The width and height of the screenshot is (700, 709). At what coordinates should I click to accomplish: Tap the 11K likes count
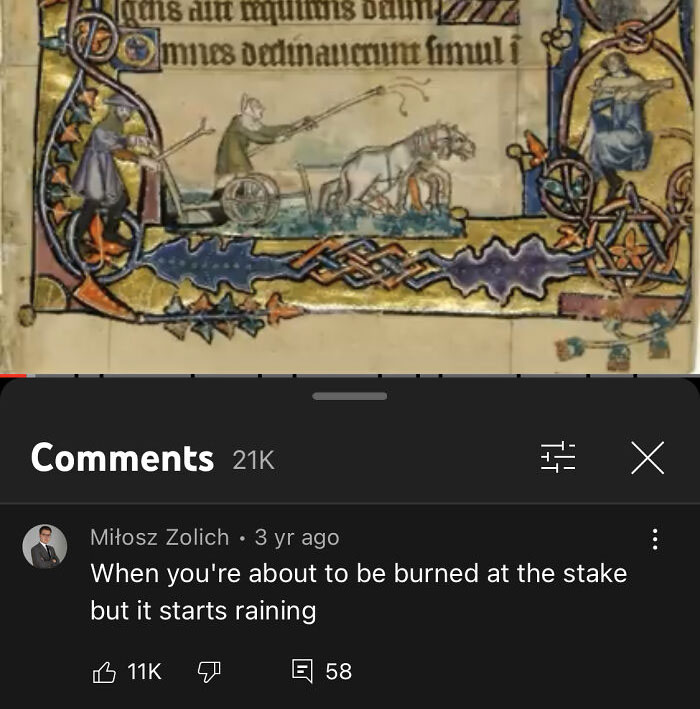coord(144,671)
